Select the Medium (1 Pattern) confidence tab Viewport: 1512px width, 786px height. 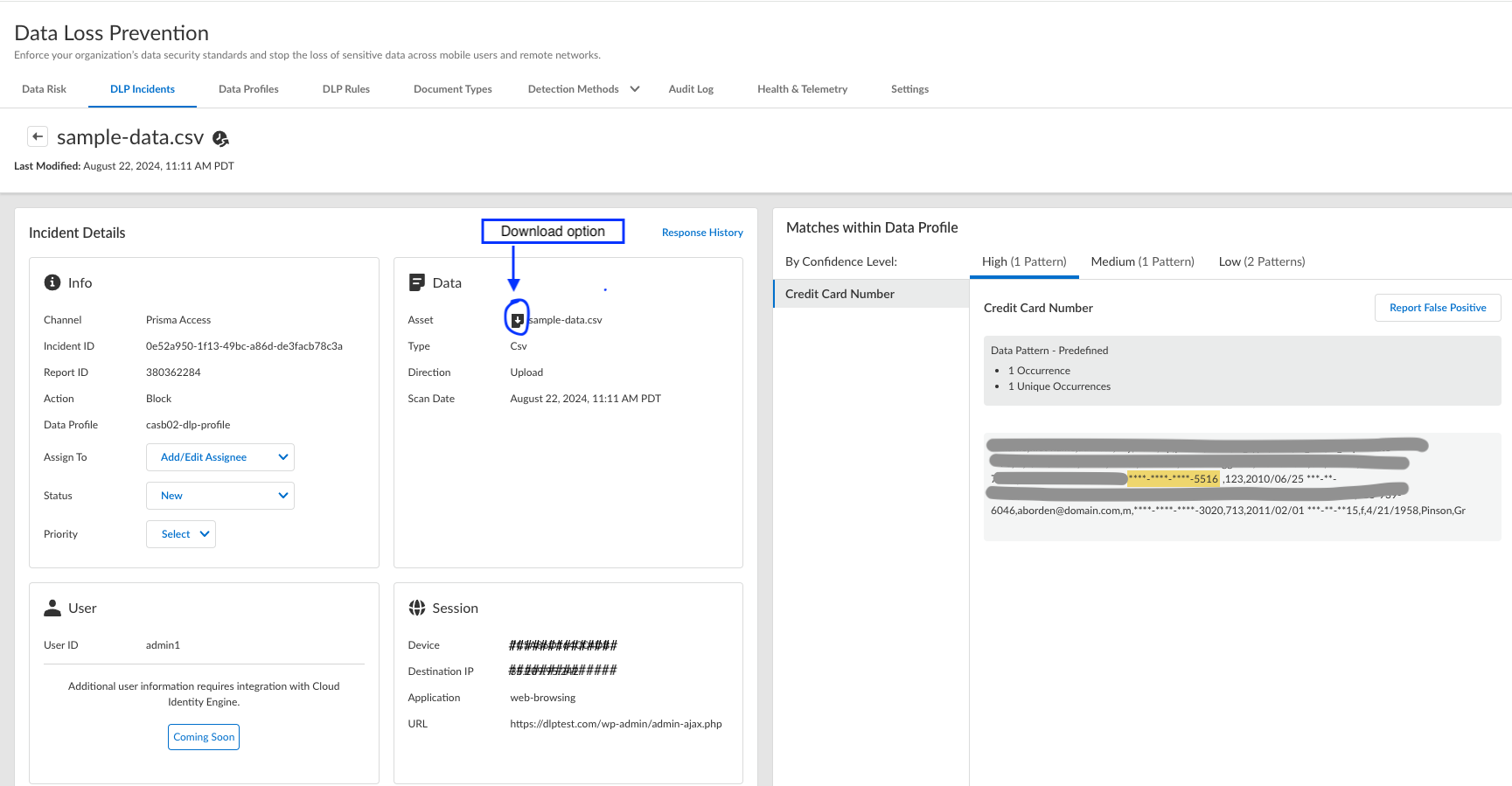1142,261
